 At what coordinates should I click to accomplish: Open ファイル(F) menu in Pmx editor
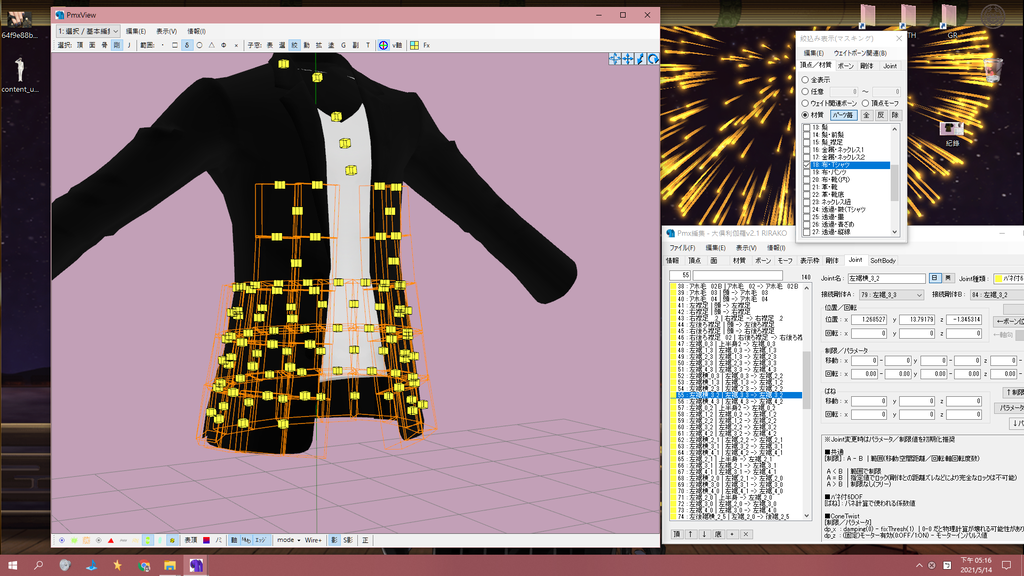tap(682, 248)
